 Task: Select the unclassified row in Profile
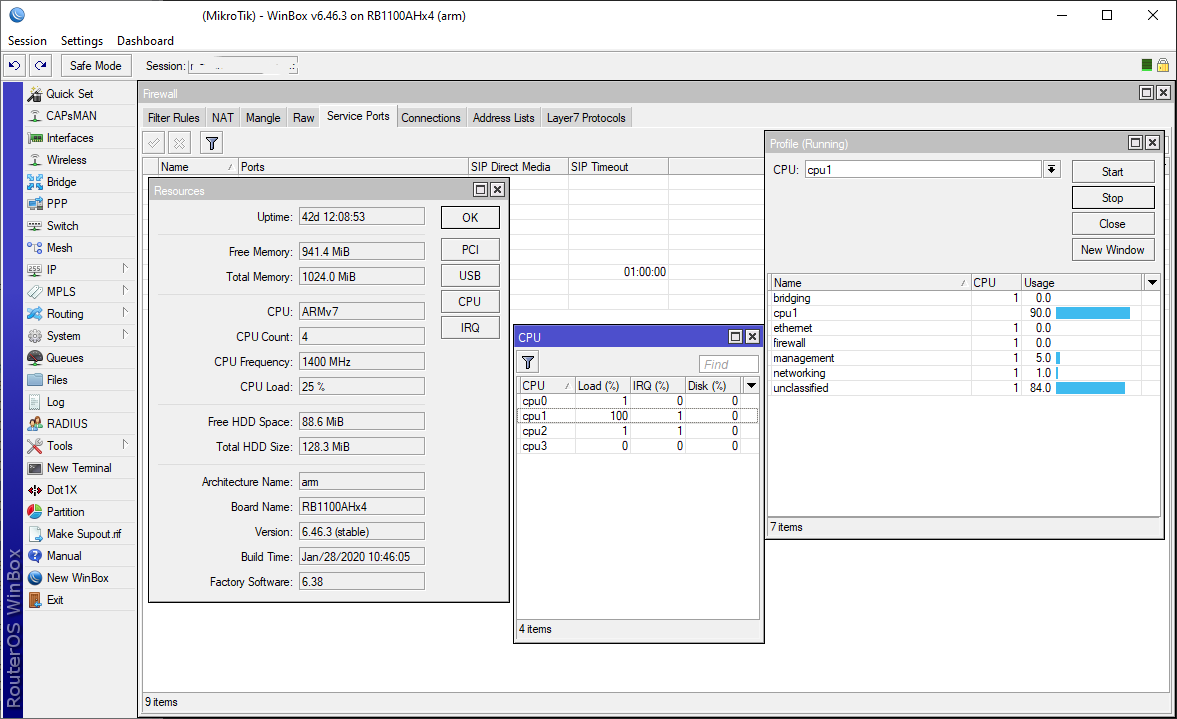coord(965,388)
